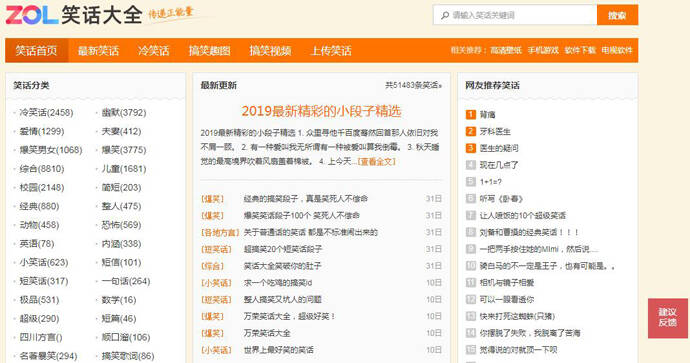Open the 2019最新精彩的小段子精选 headline
Image resolution: width=690 pixels, height=363 pixels.
pyautogui.click(x=321, y=111)
